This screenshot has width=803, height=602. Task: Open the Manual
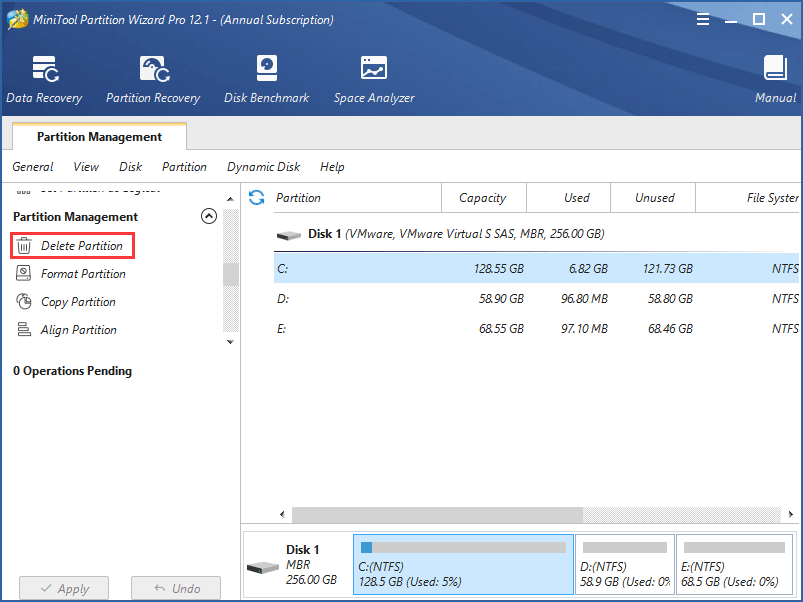point(775,79)
